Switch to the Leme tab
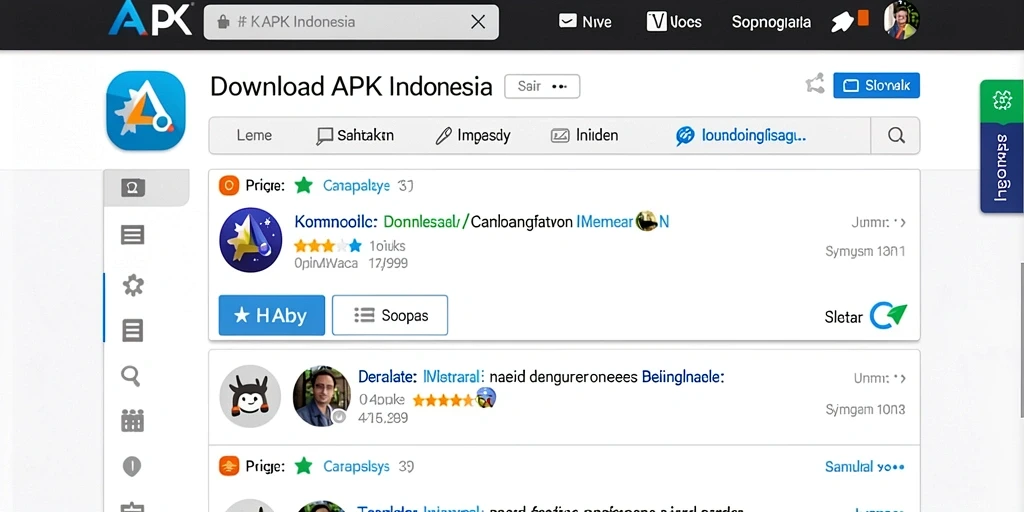This screenshot has height=512, width=1024. click(254, 135)
